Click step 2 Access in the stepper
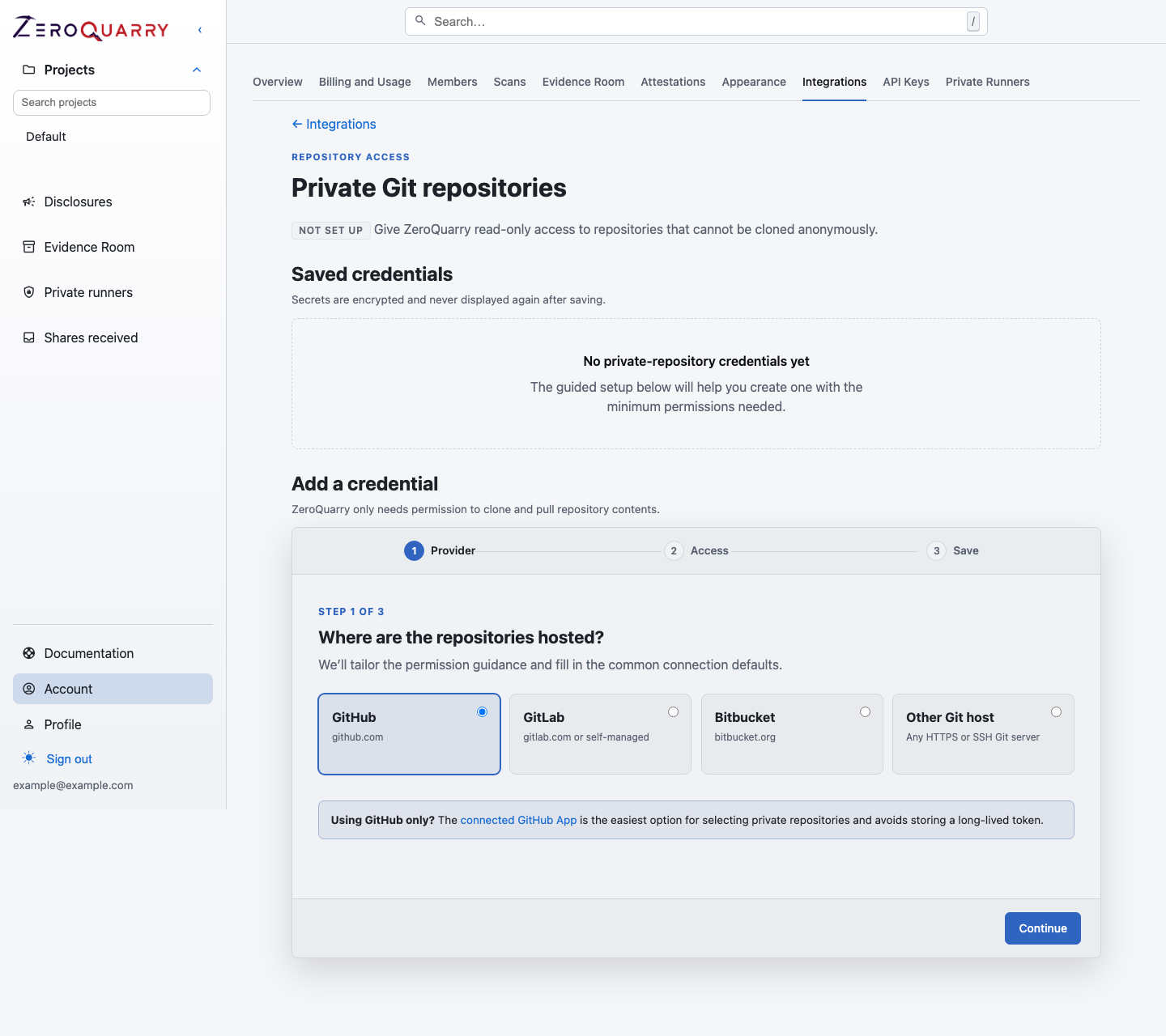The height and width of the screenshot is (1036, 1166). tap(696, 551)
